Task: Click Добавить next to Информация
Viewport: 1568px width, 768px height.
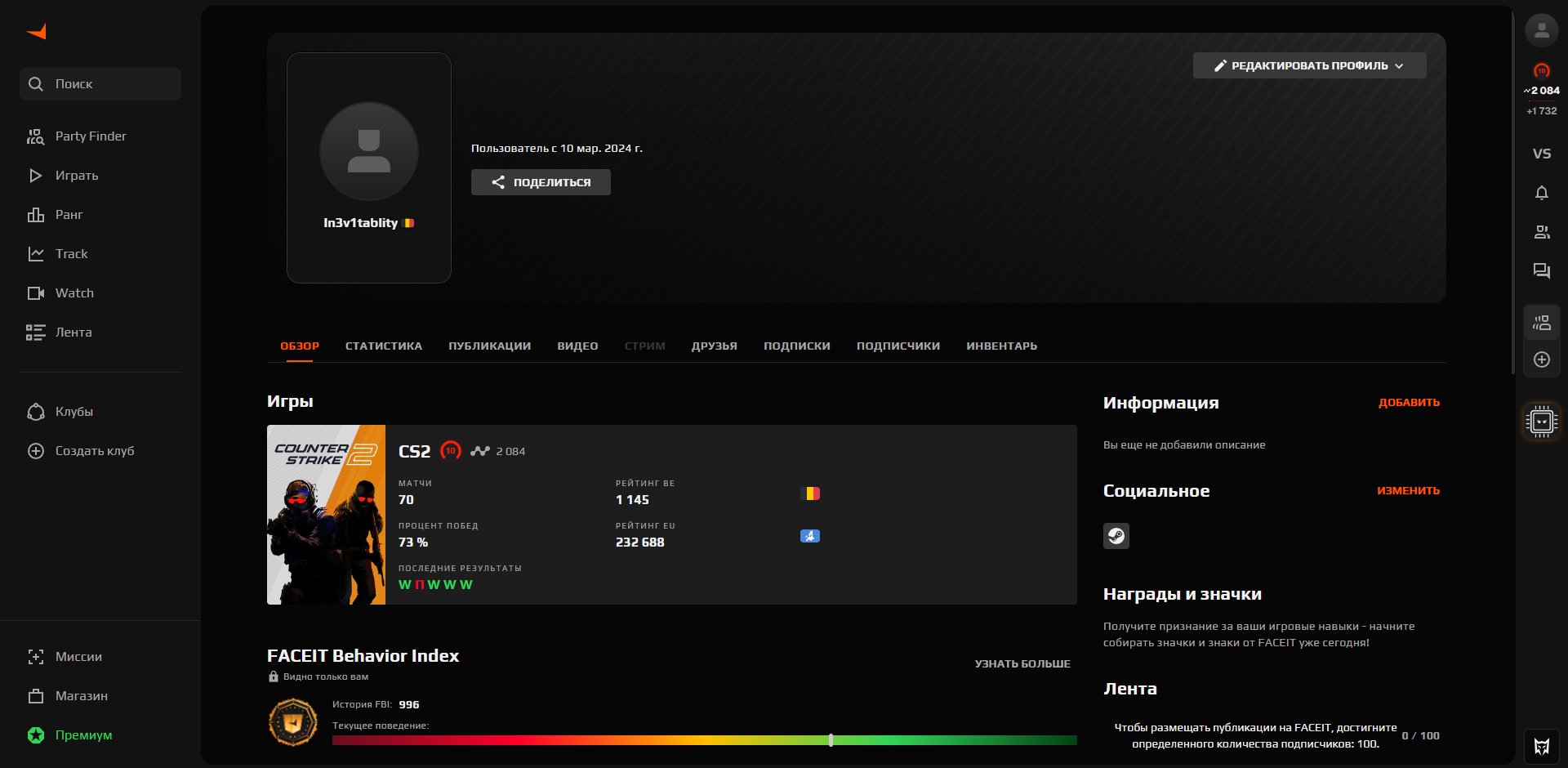Action: pyautogui.click(x=1408, y=403)
